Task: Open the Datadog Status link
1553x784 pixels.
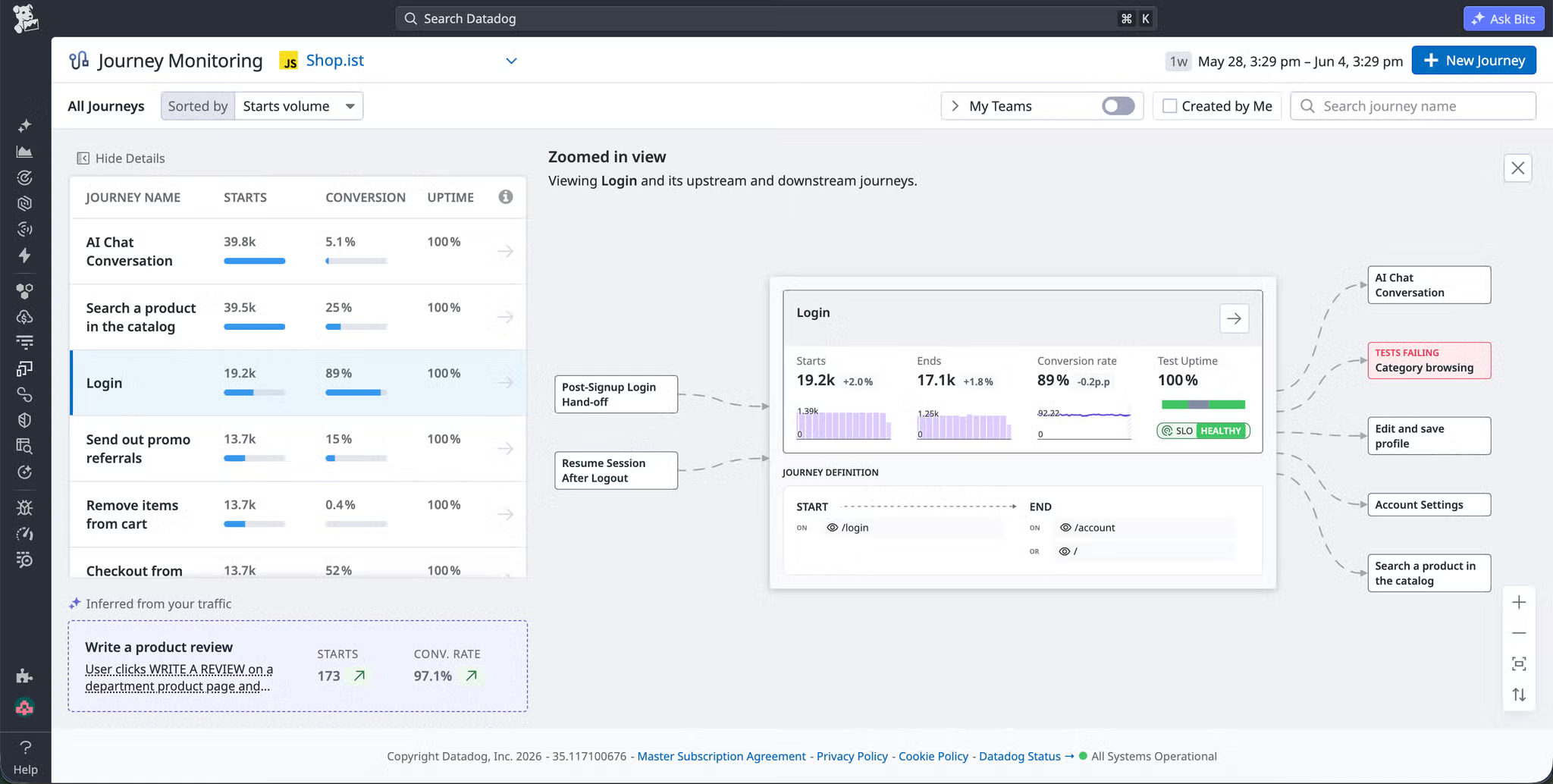Action: coord(1020,756)
